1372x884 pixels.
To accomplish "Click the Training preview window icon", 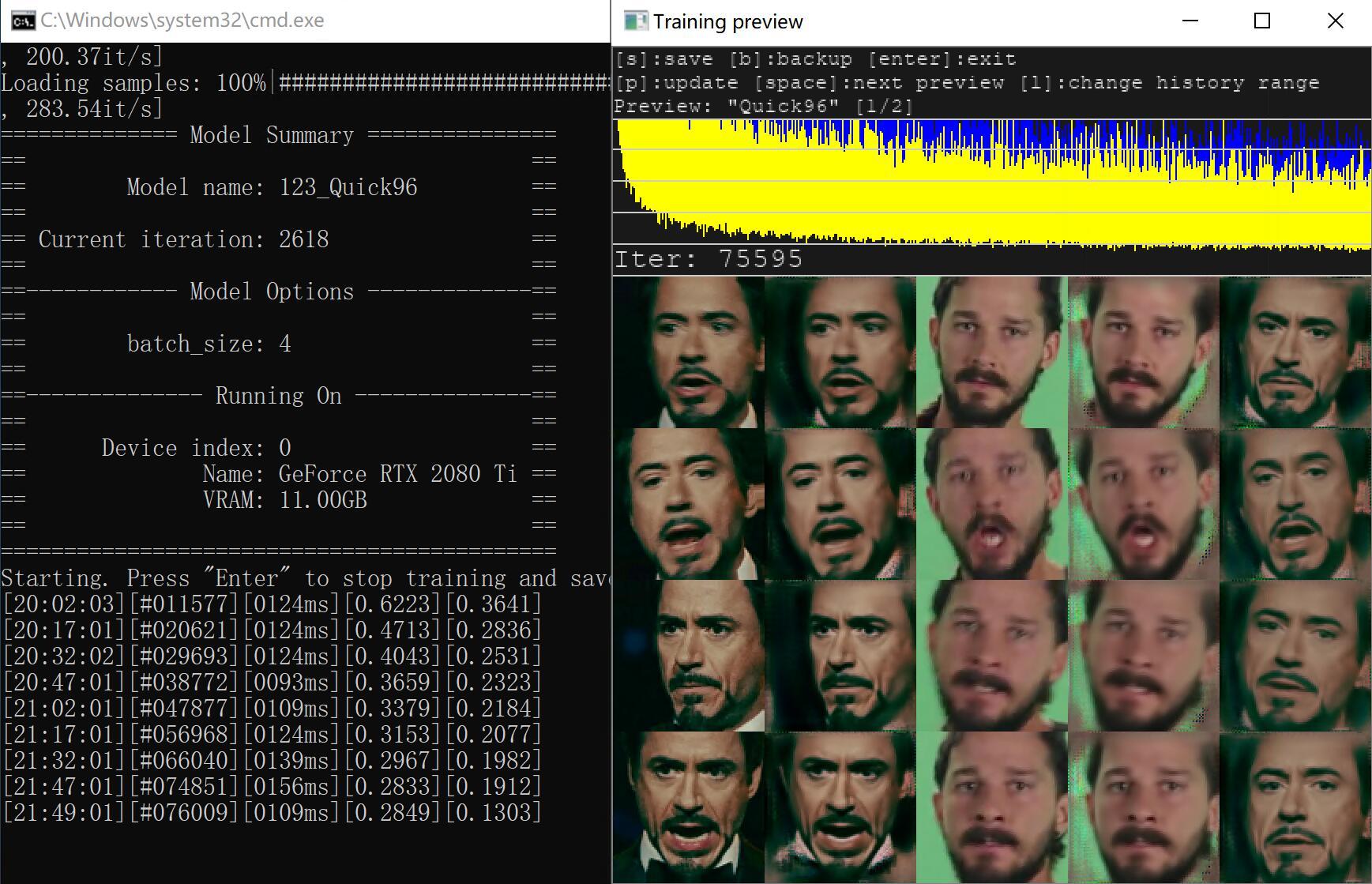I will (636, 21).
